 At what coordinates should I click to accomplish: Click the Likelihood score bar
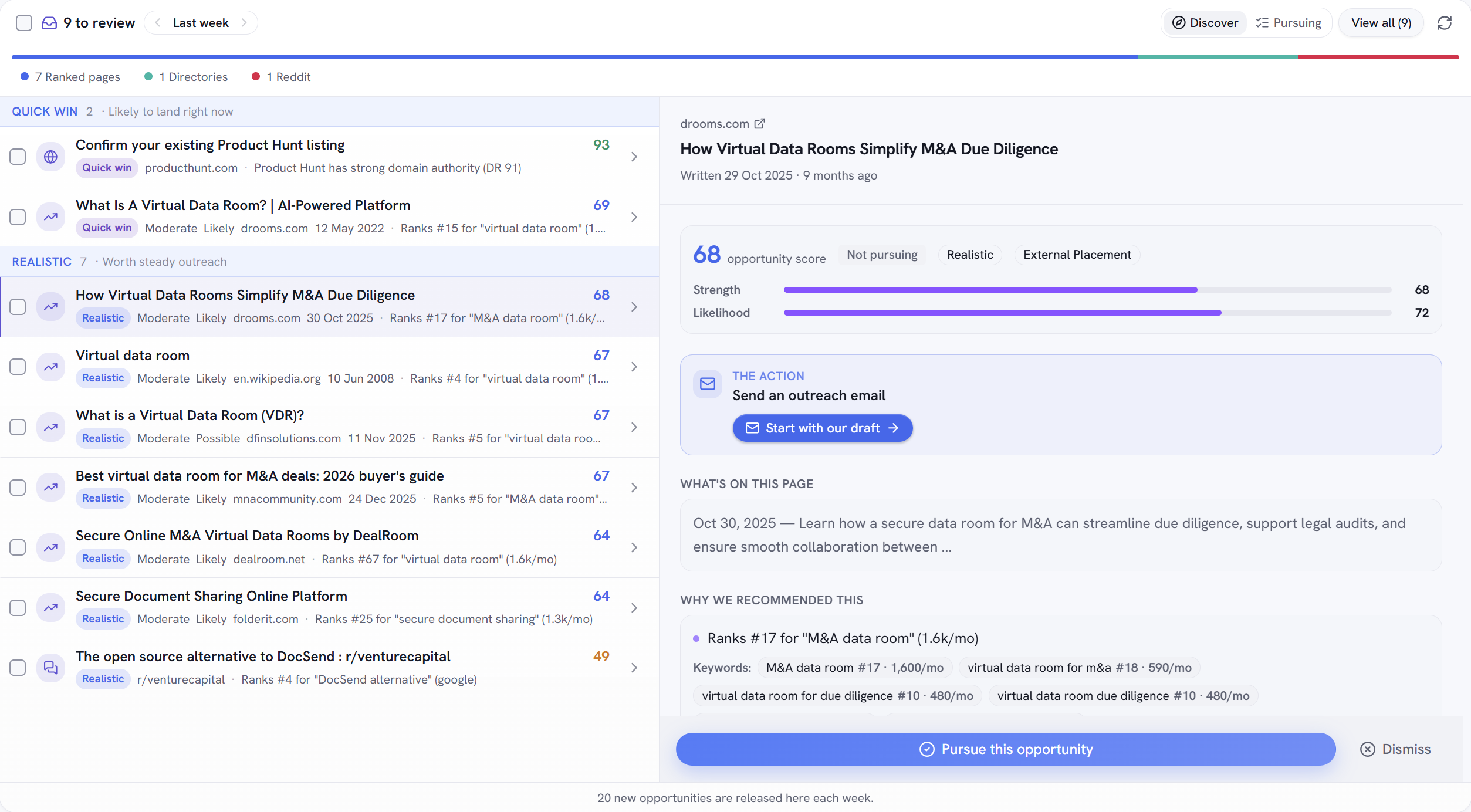pyautogui.click(x=1088, y=313)
